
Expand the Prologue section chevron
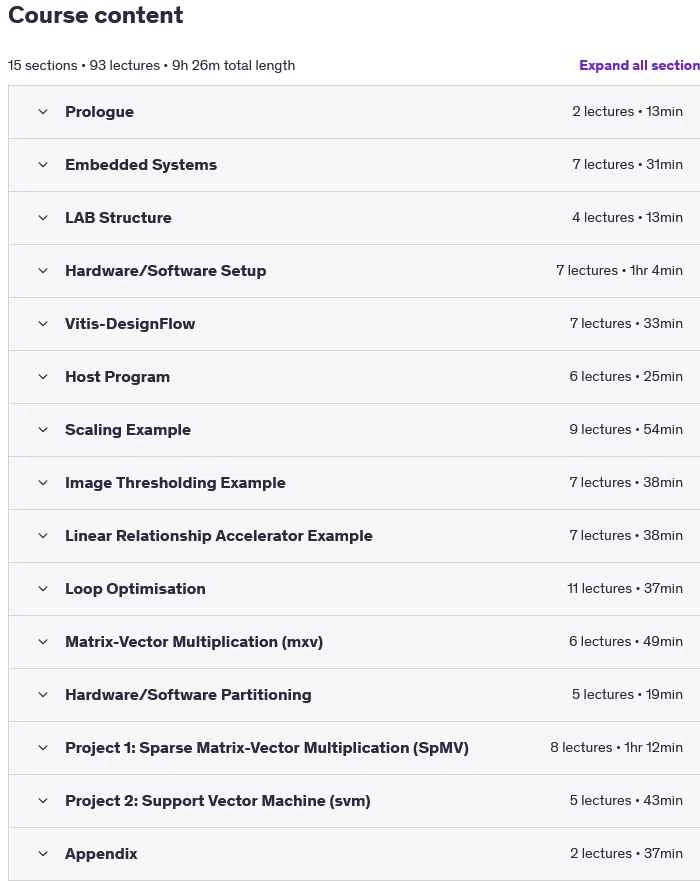pyautogui.click(x=43, y=112)
